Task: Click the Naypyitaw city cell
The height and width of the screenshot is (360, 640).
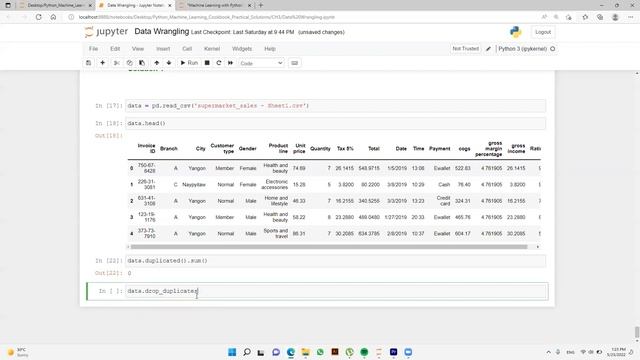Action: coord(194,185)
